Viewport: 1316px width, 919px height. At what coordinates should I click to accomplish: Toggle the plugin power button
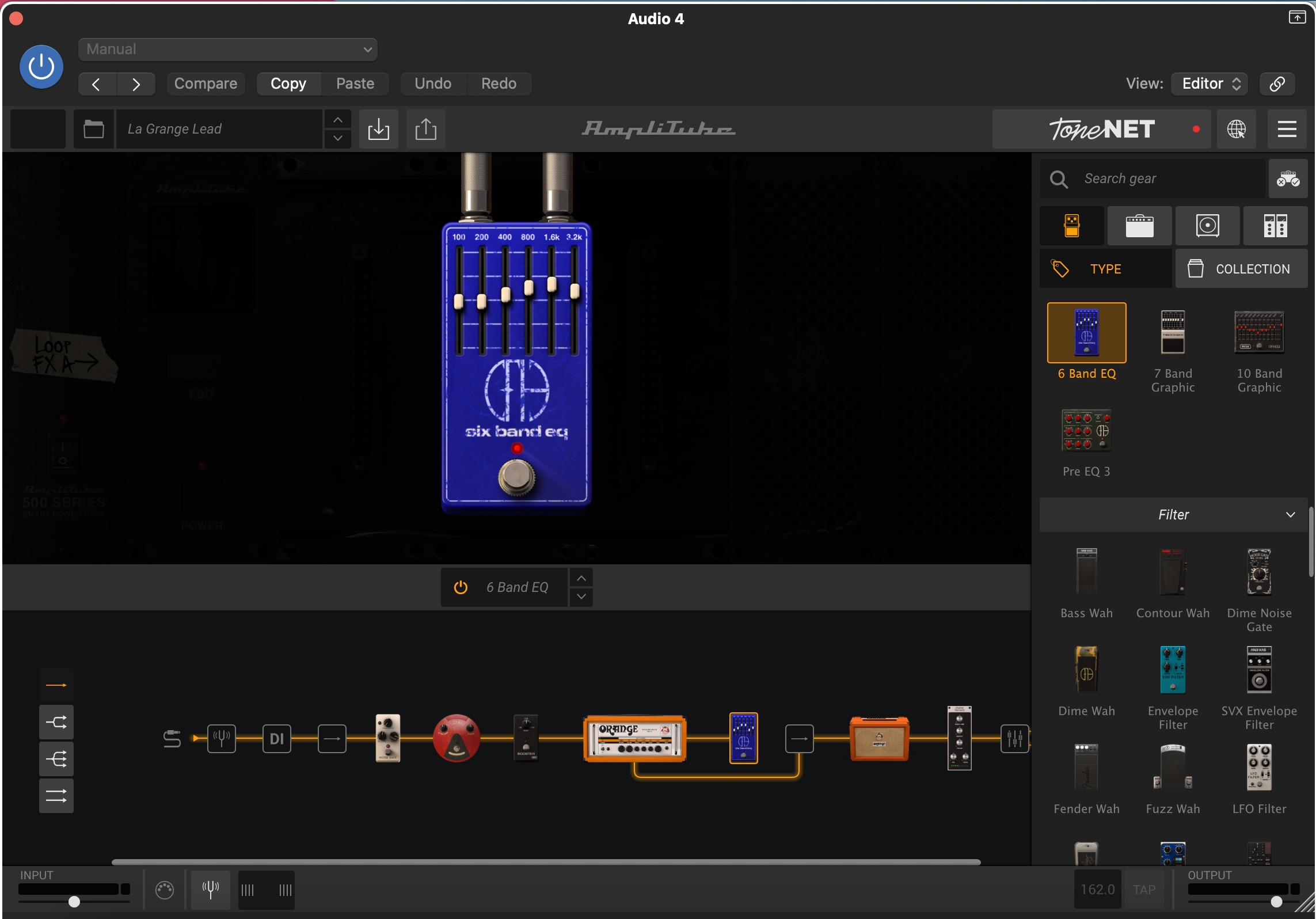pos(41,67)
